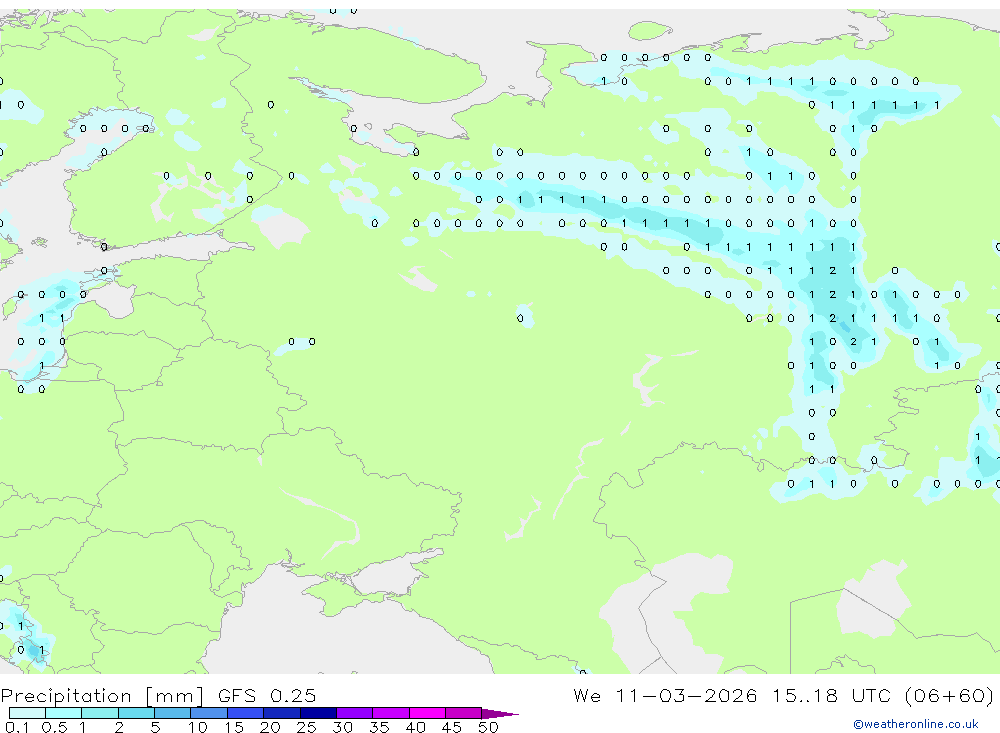
Task: Click the legend label '35'
Action: coord(379,727)
